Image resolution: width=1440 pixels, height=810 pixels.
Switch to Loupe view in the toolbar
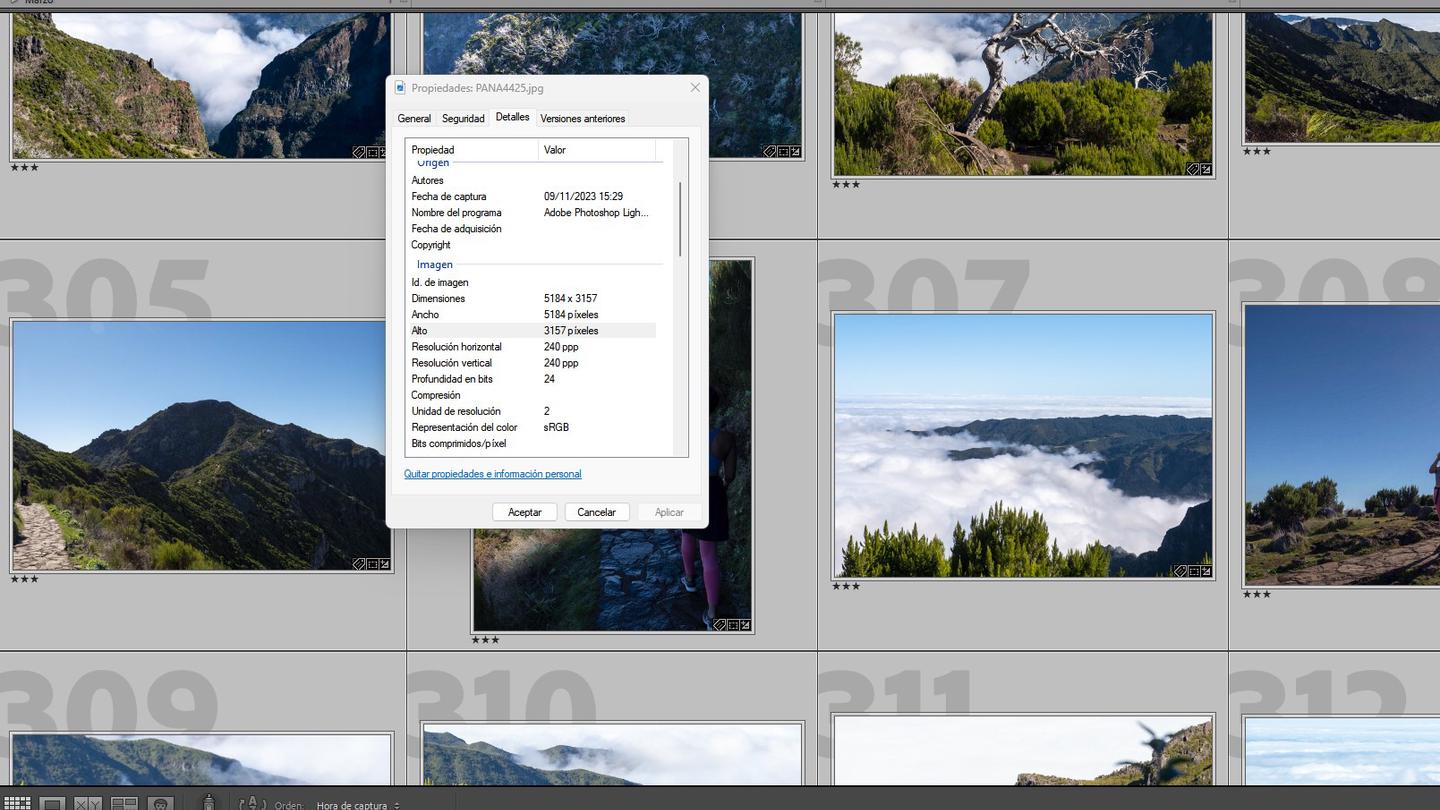pyautogui.click(x=53, y=803)
